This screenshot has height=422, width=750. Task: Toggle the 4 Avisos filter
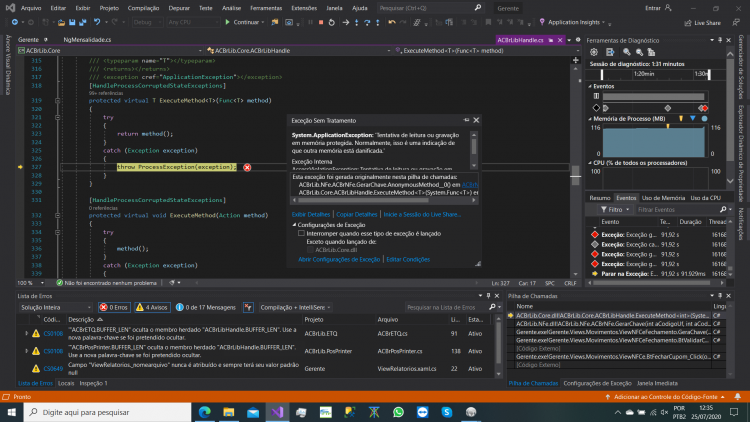pyautogui.click(x=152, y=307)
